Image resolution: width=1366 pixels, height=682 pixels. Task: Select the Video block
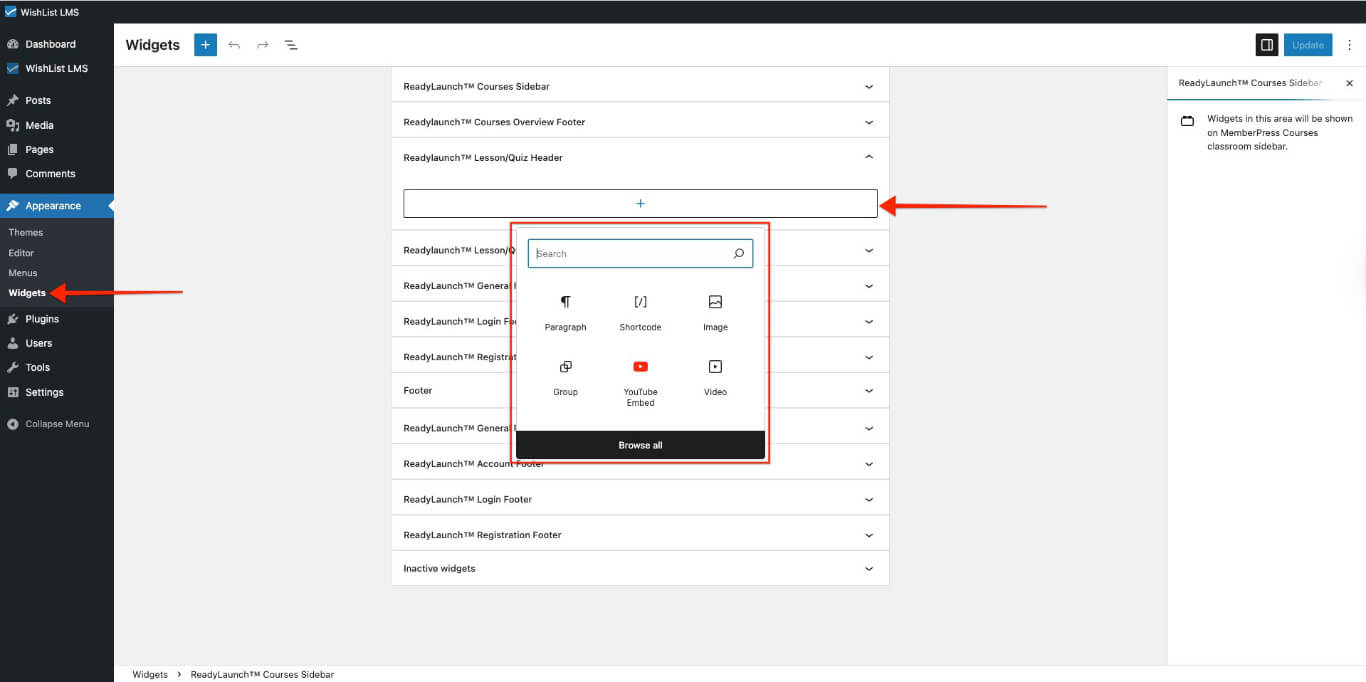(715, 376)
